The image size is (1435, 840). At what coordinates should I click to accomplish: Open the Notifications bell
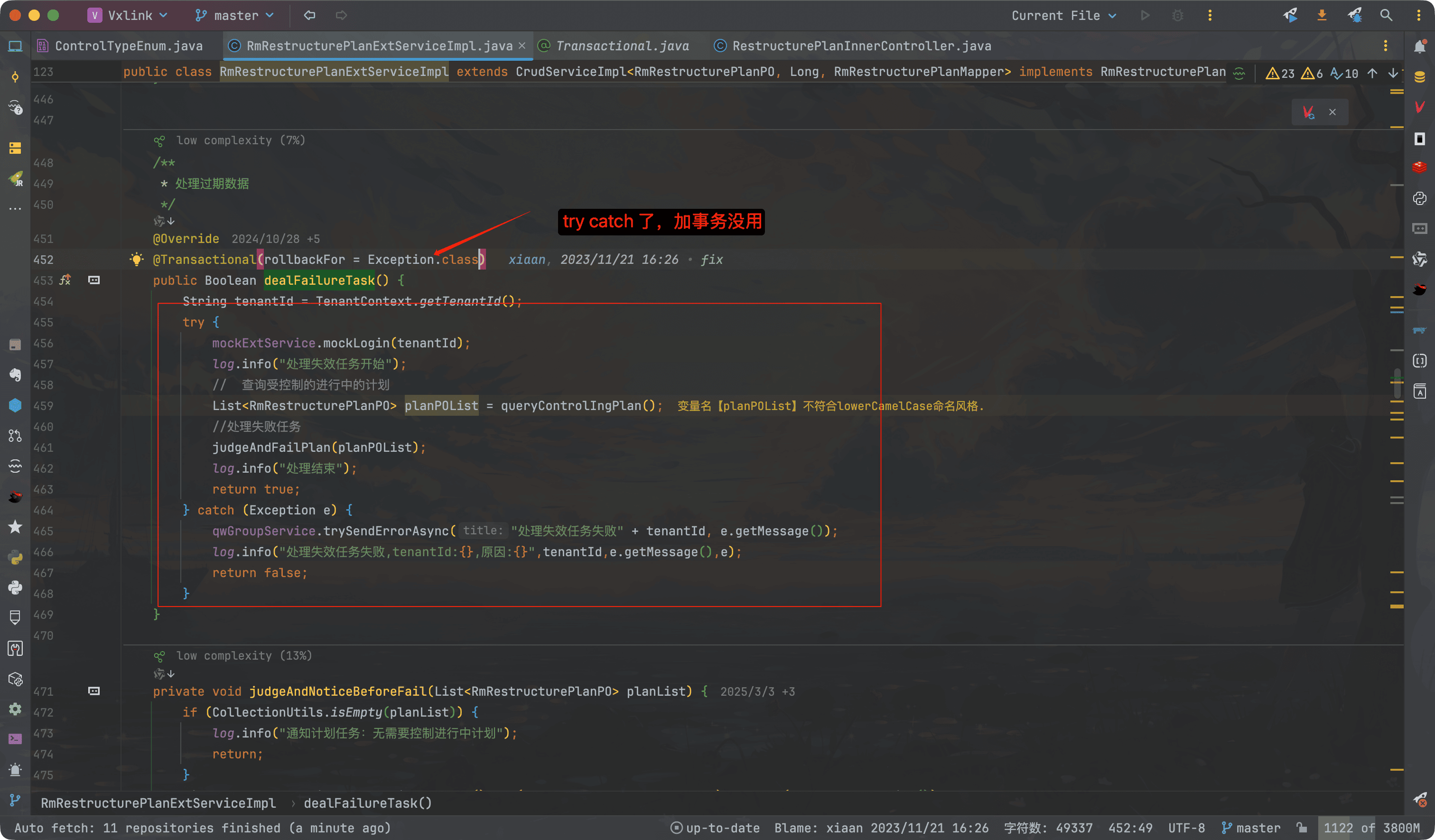[x=1420, y=46]
